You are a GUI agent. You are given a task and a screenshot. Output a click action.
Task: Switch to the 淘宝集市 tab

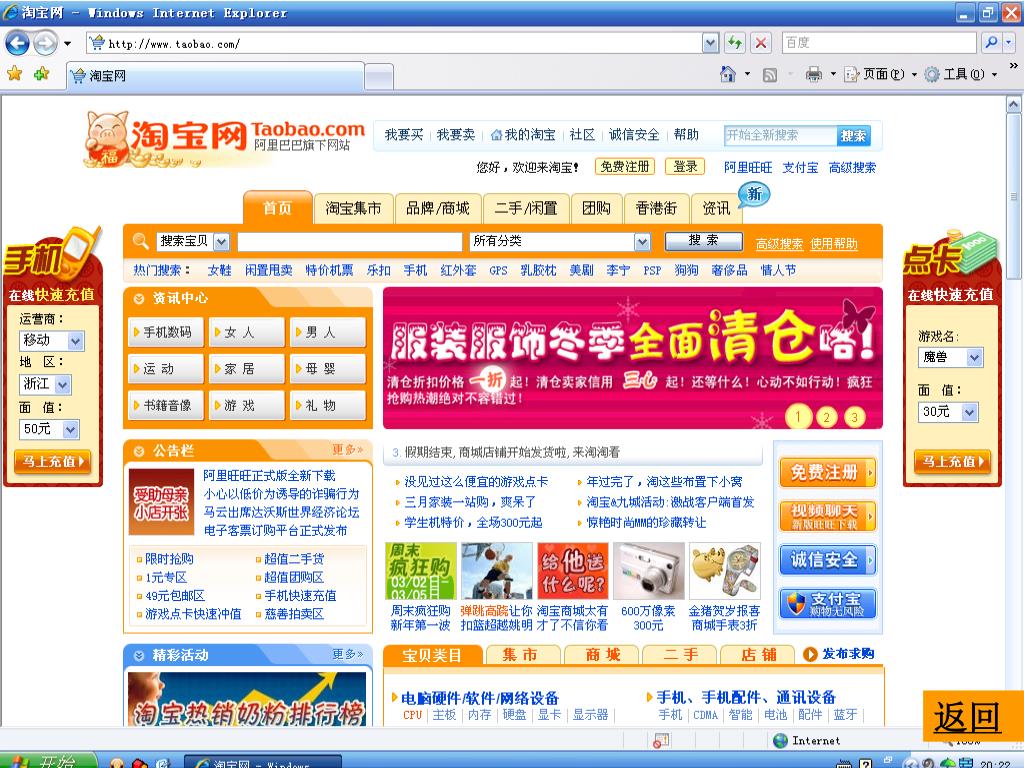point(353,208)
